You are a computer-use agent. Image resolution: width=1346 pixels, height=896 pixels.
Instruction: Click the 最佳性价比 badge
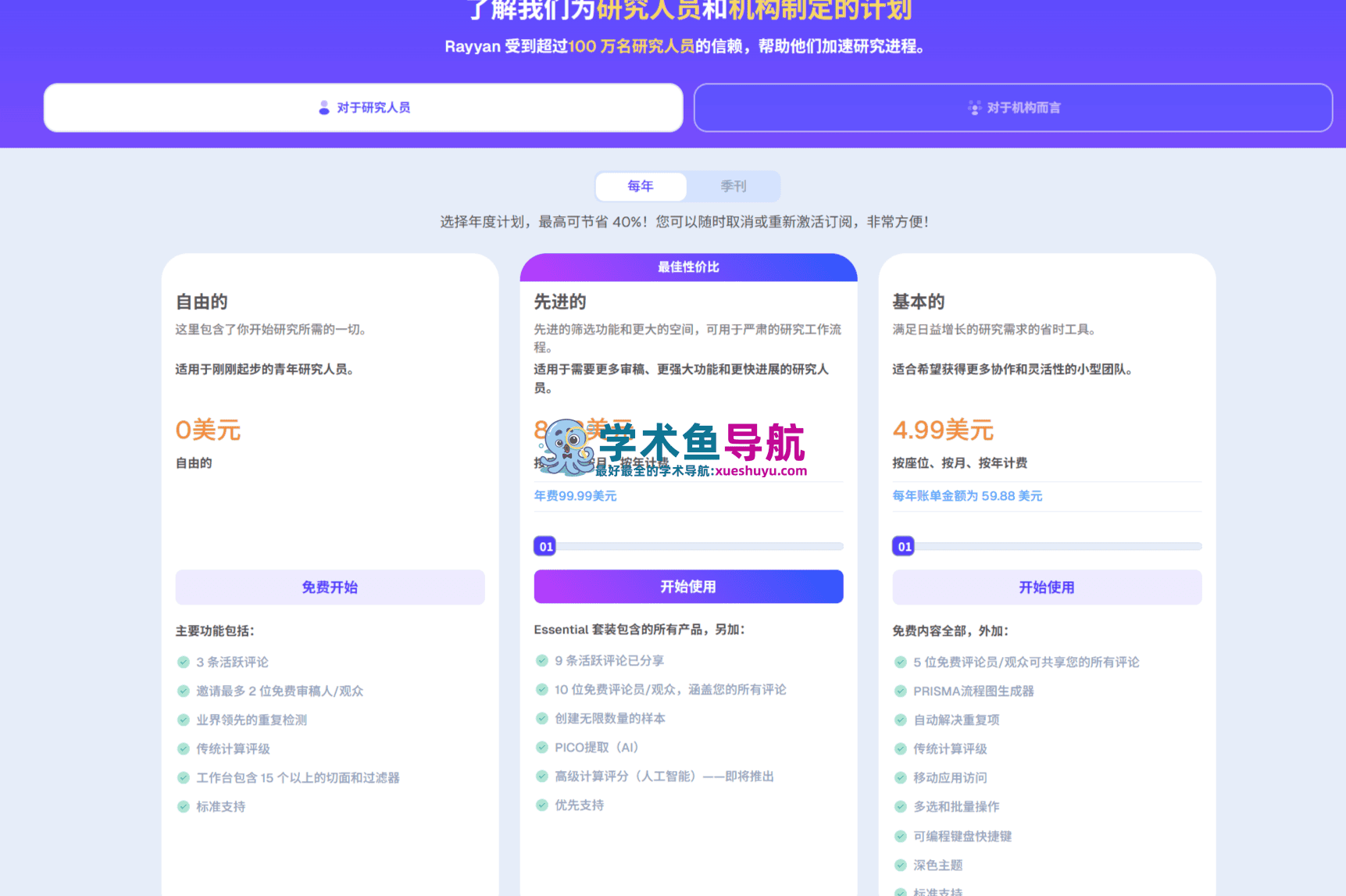point(688,267)
